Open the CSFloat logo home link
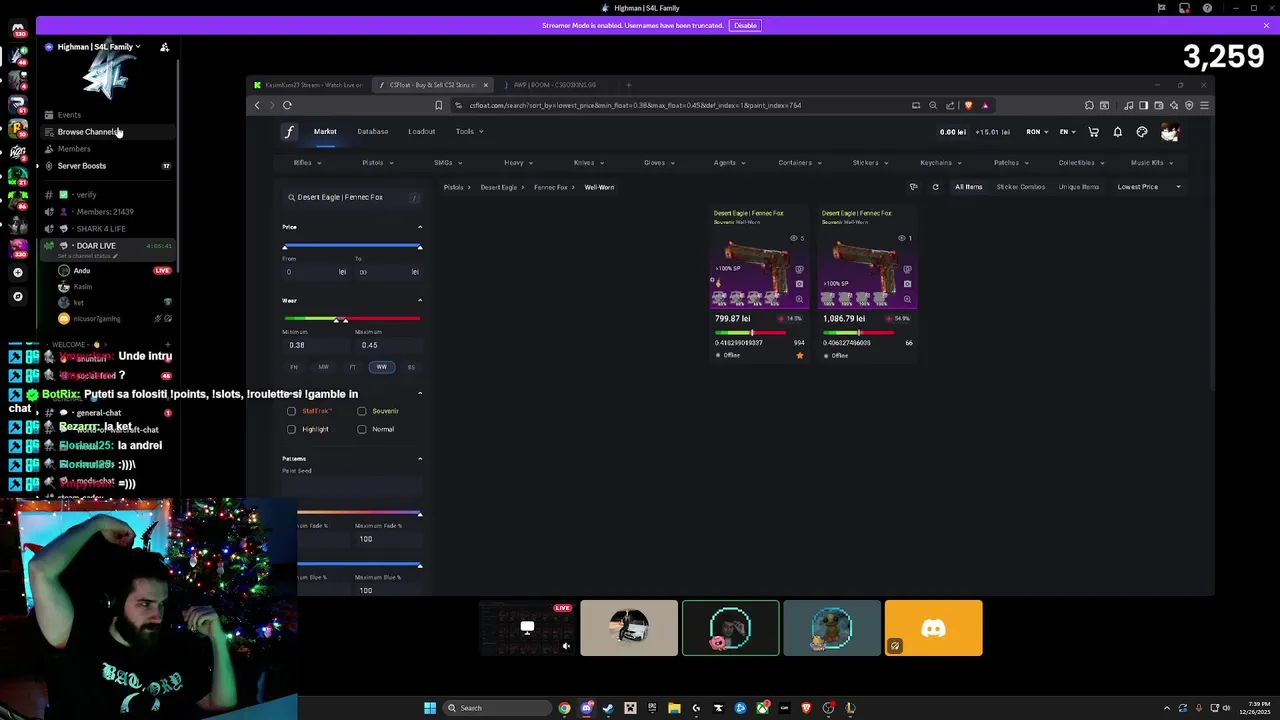 click(289, 132)
